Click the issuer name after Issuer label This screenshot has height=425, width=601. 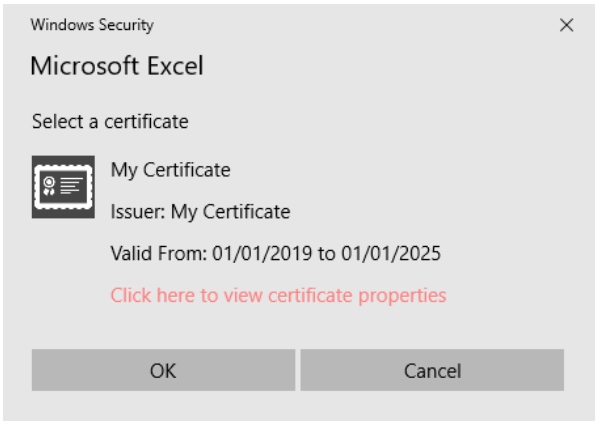point(231,212)
